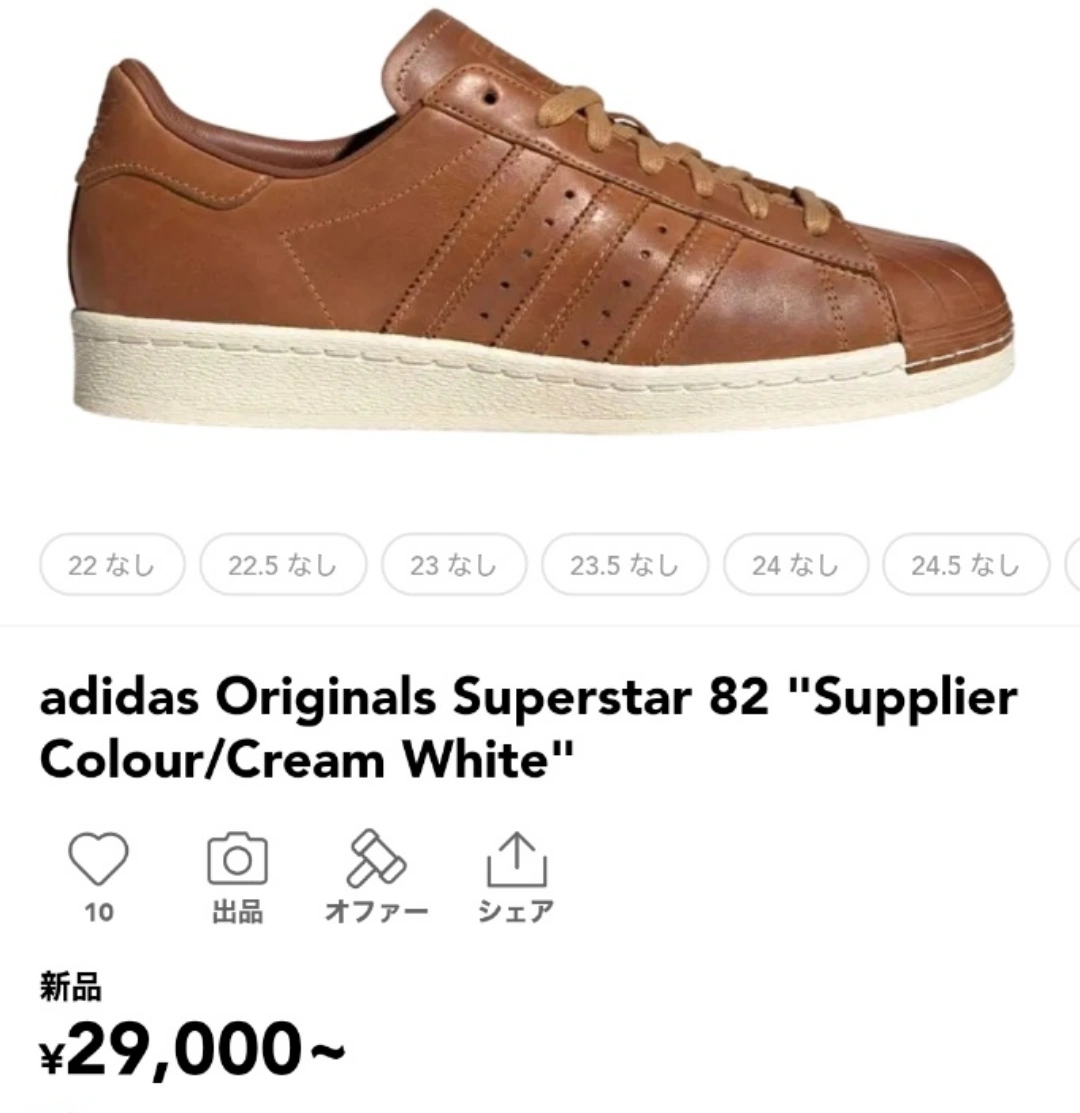Choose size 24 なし chip
The height and width of the screenshot is (1113, 1080).
coord(796,565)
